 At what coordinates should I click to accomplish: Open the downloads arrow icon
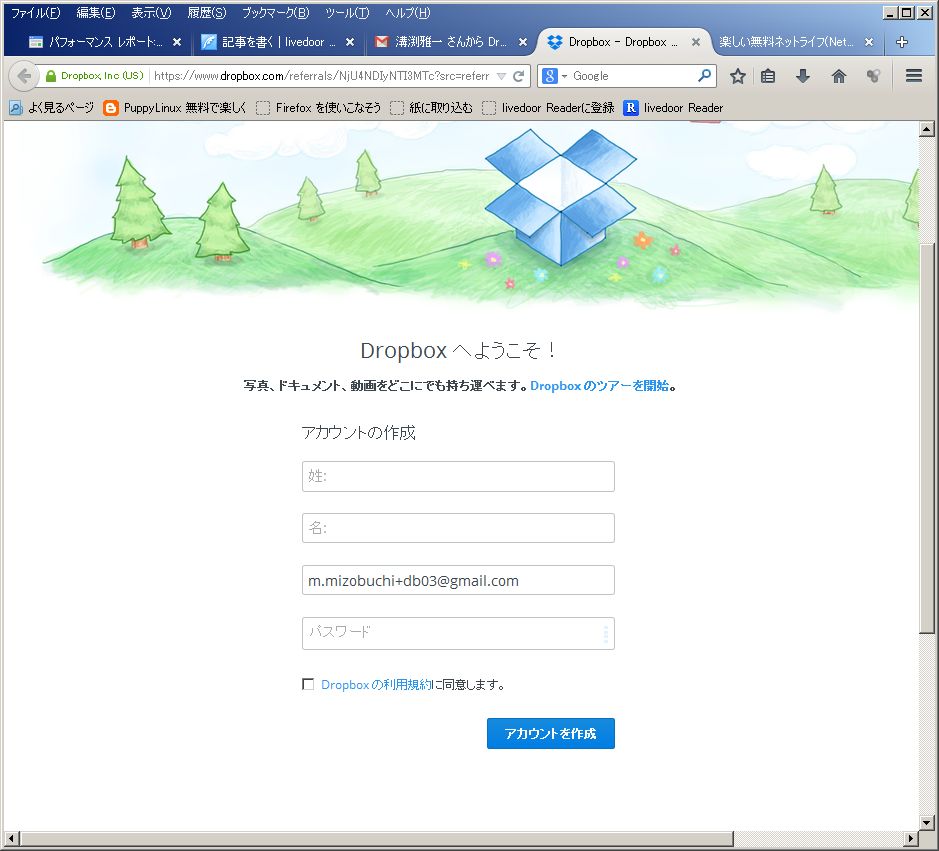pos(802,76)
